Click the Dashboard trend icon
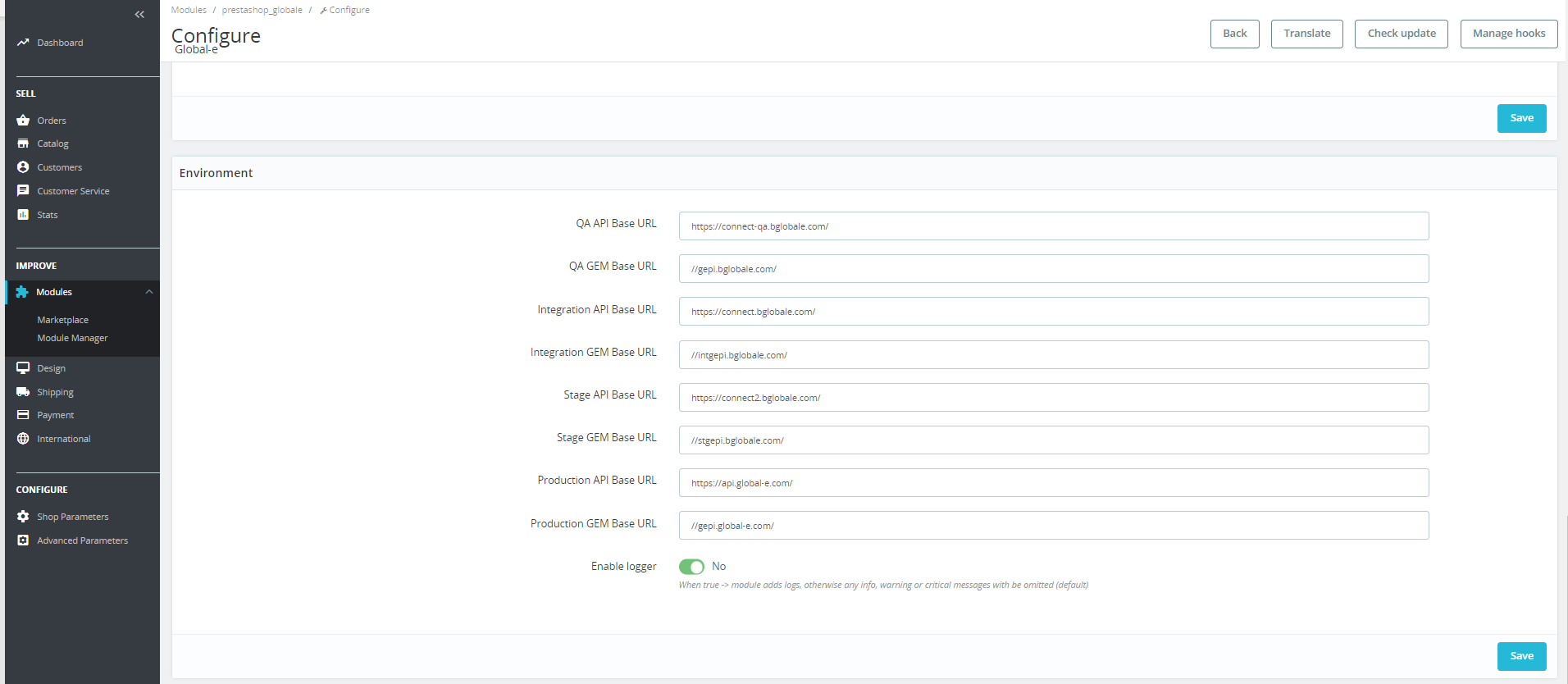Viewport: 1568px width, 684px height. tap(23, 43)
